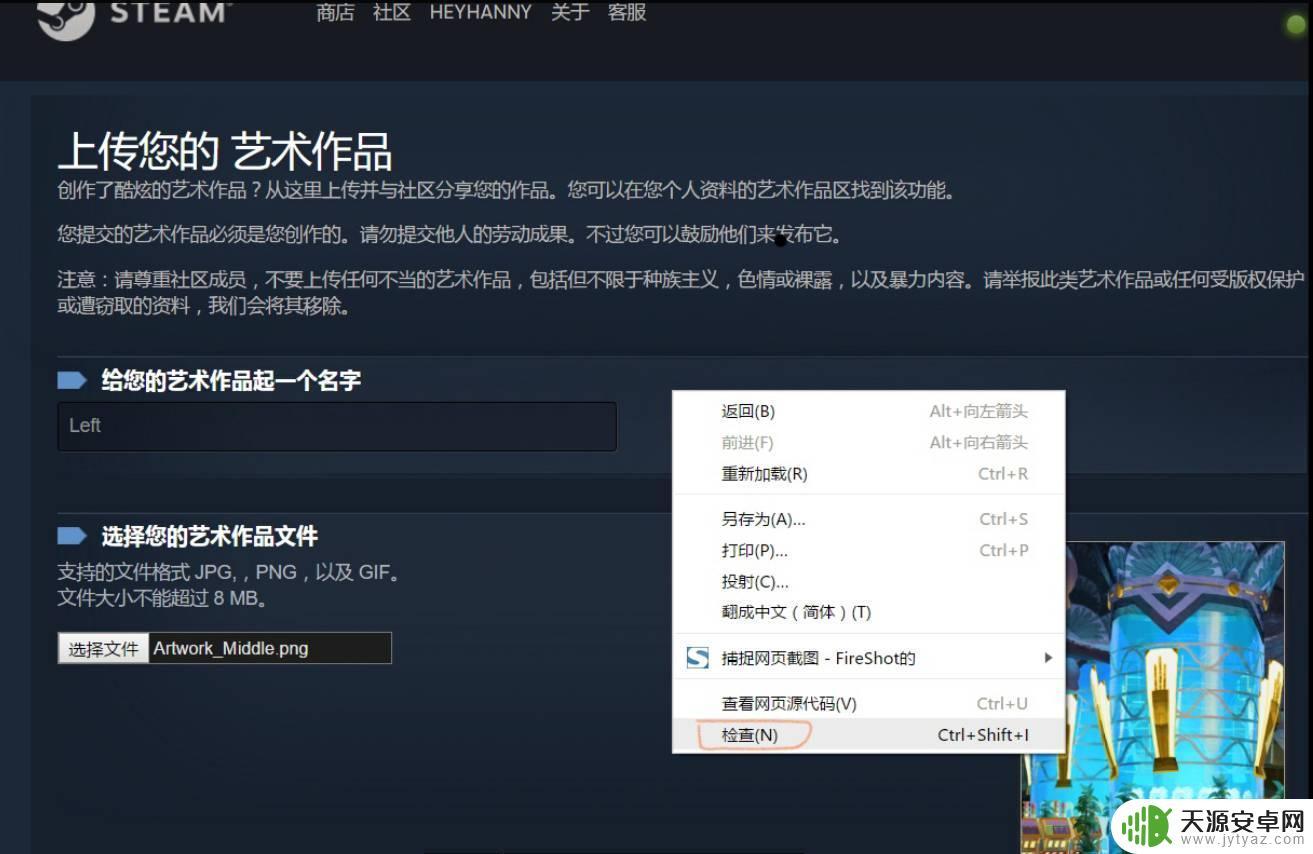The height and width of the screenshot is (854, 1313).
Task: Choose 另存为(A)... from the context menu
Action: tap(868, 519)
